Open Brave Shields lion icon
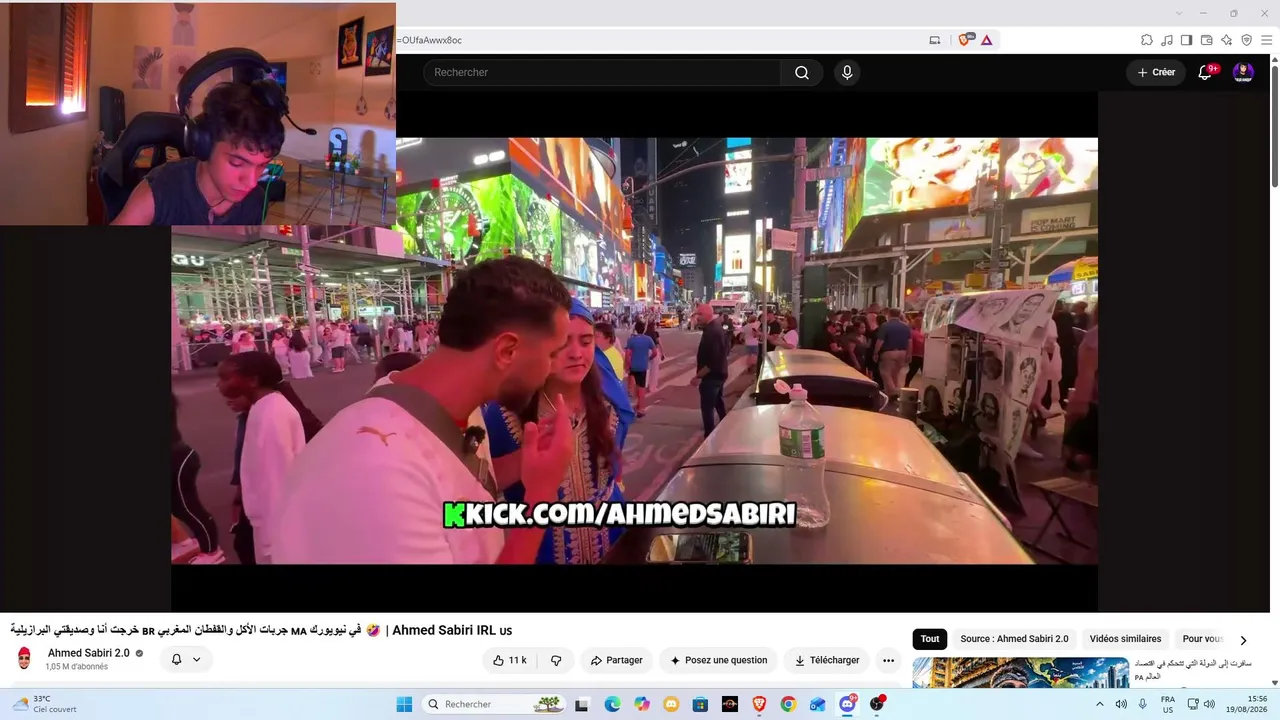Screen dimensions: 1280x720 [965, 40]
